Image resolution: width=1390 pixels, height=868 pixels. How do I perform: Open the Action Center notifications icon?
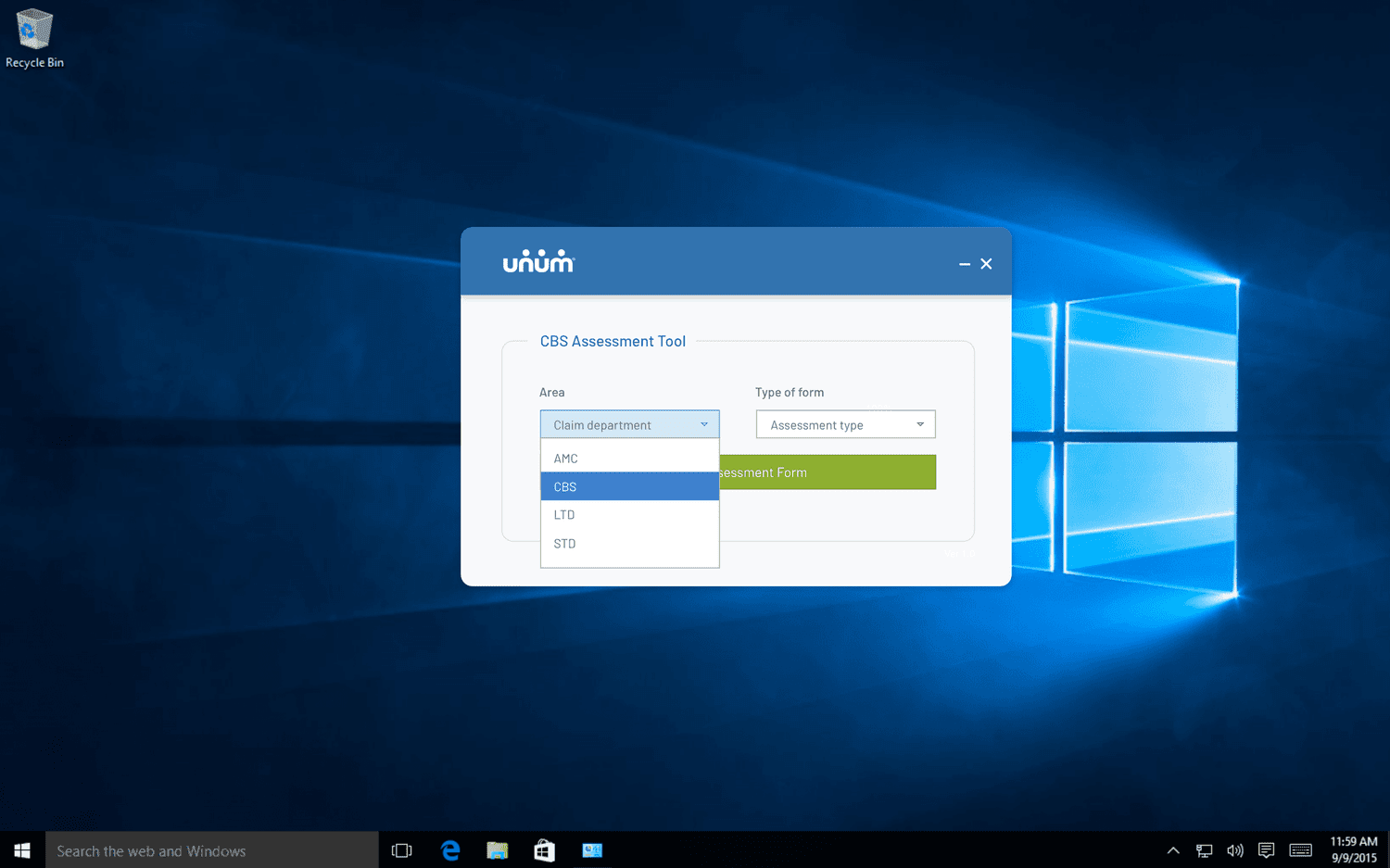point(1266,850)
